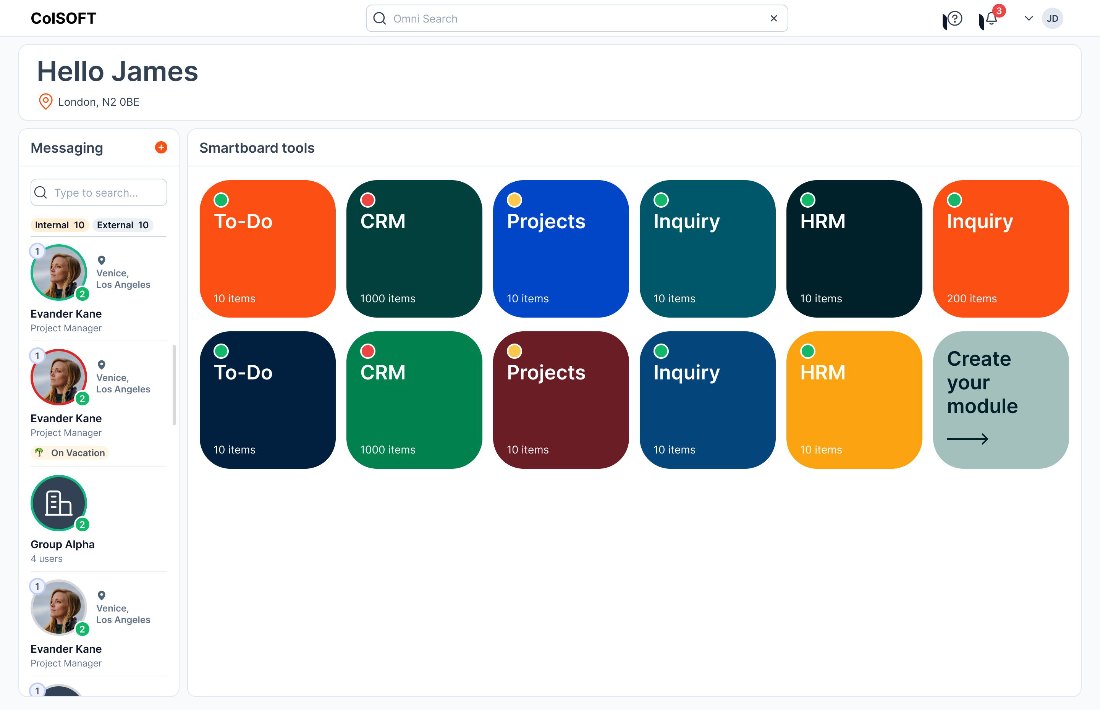Screen dimensions: 1100x710
Task: Click green status dot on black HRM tile
Action: coord(807,200)
